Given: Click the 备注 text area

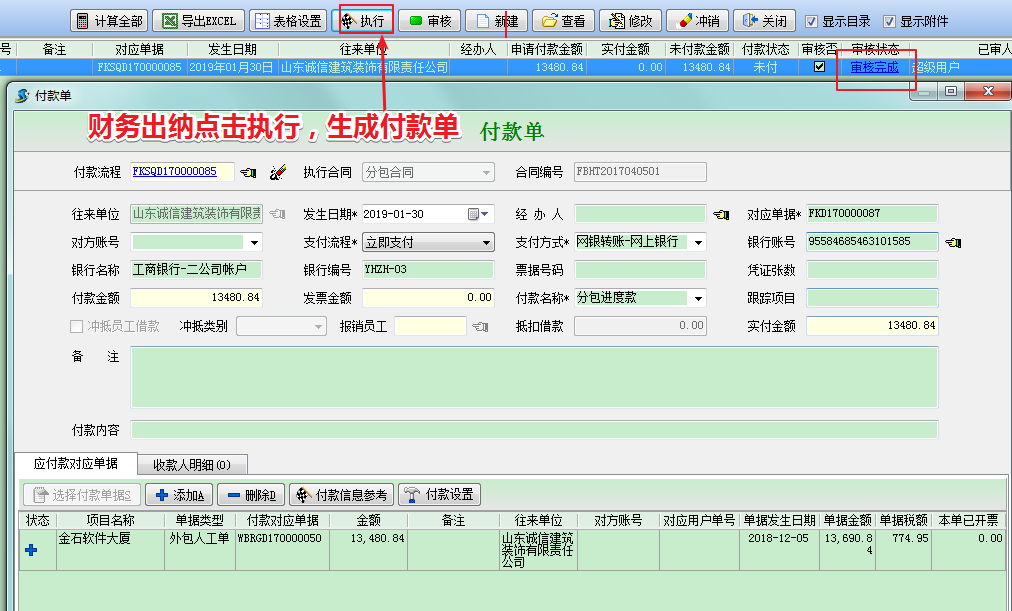Looking at the screenshot, I should point(534,377).
